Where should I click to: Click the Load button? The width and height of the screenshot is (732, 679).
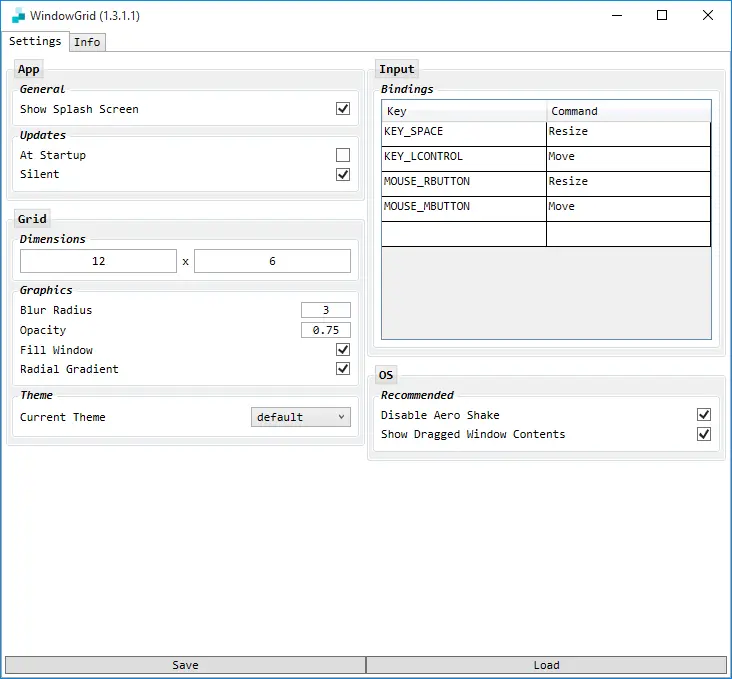[546, 665]
